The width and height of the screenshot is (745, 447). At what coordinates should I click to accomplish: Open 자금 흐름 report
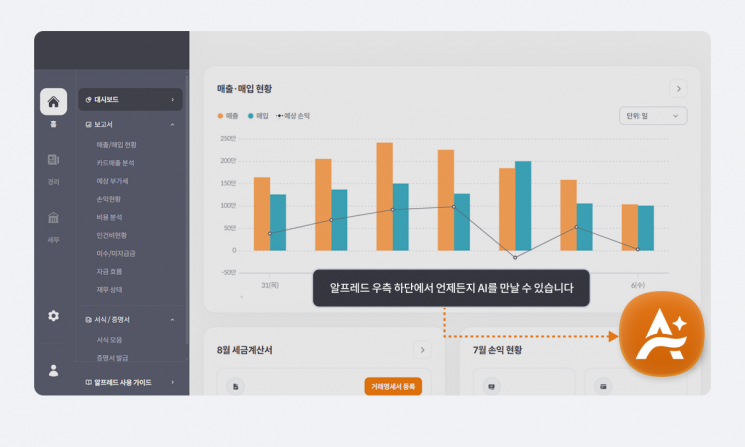pos(109,272)
